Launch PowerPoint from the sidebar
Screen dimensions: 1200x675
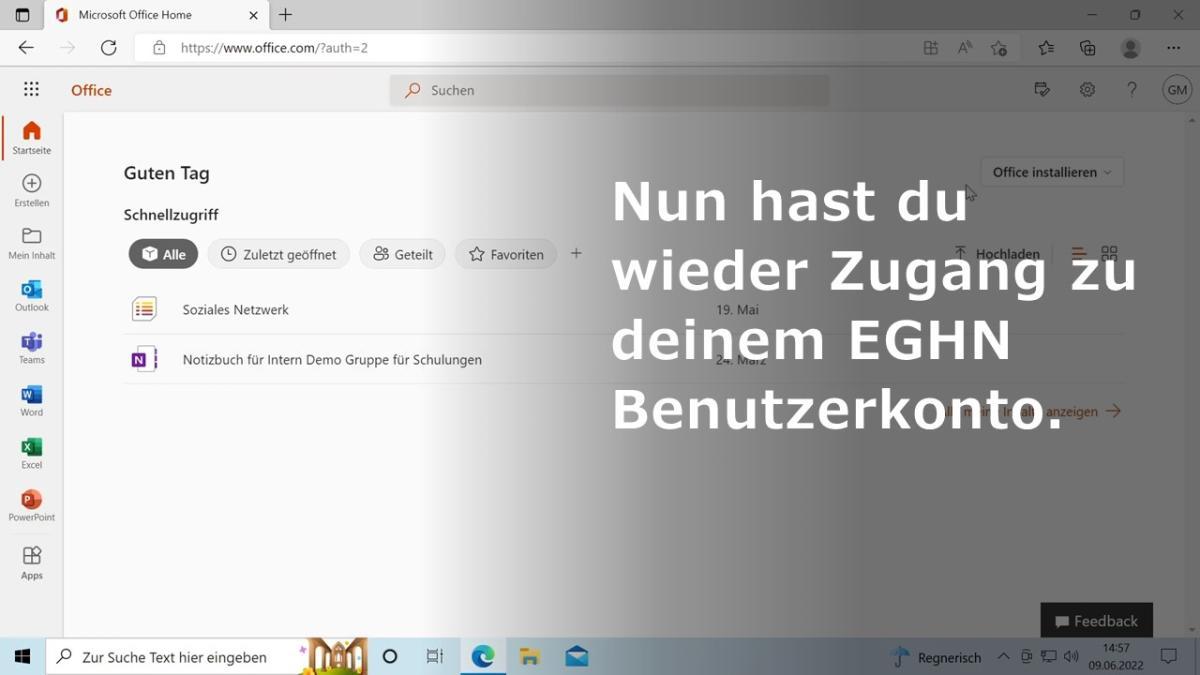pos(31,505)
